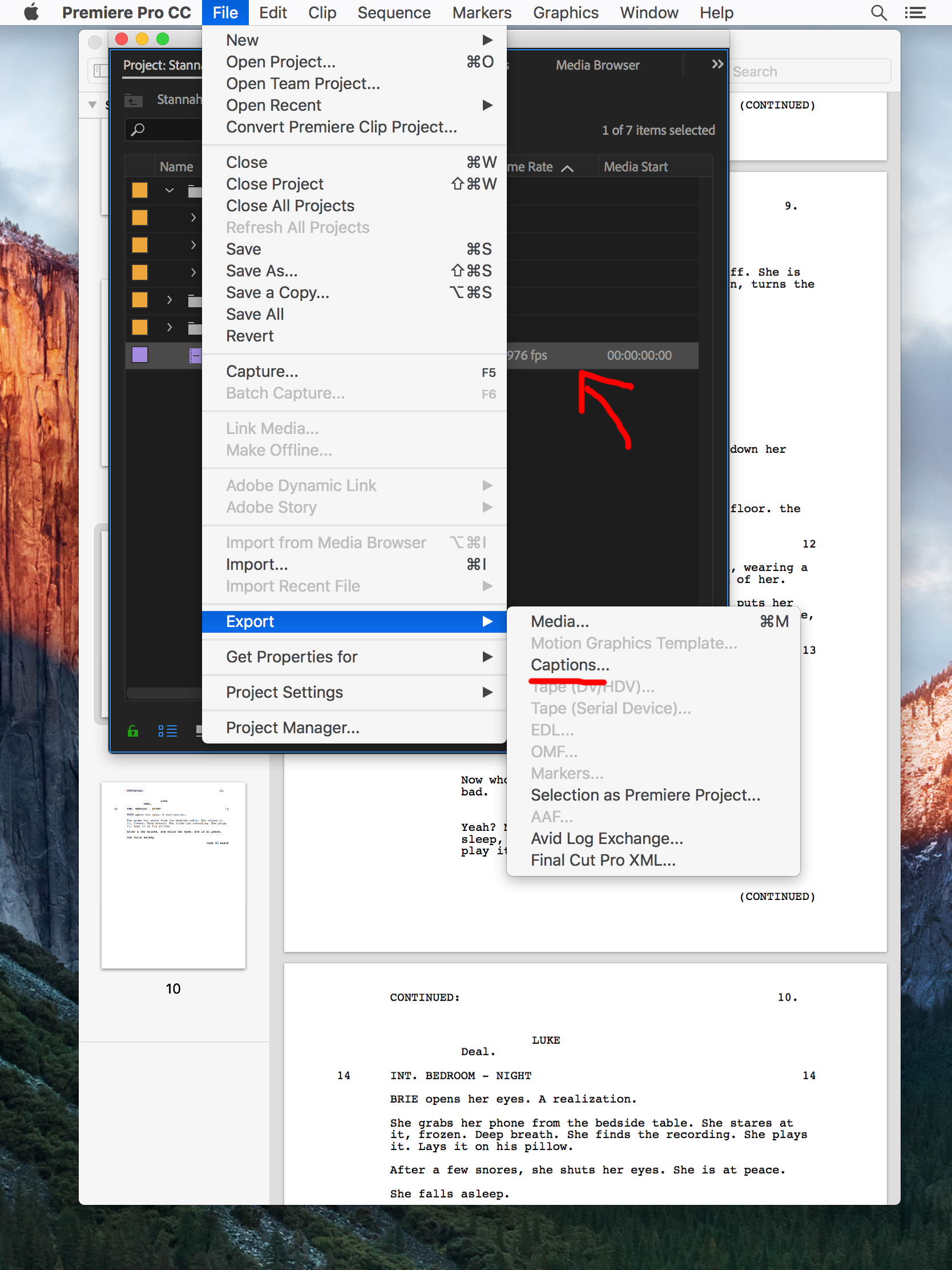This screenshot has width=952, height=1270.
Task: Open the New submenu
Action: click(x=354, y=40)
